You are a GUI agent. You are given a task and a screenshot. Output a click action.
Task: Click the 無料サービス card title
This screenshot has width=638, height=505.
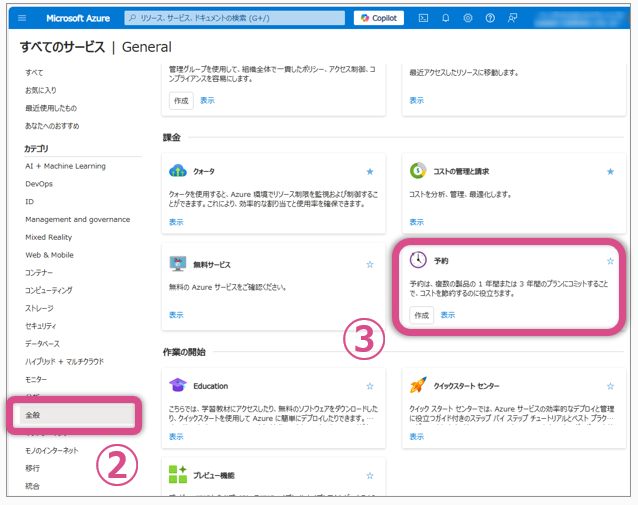[x=212, y=265]
